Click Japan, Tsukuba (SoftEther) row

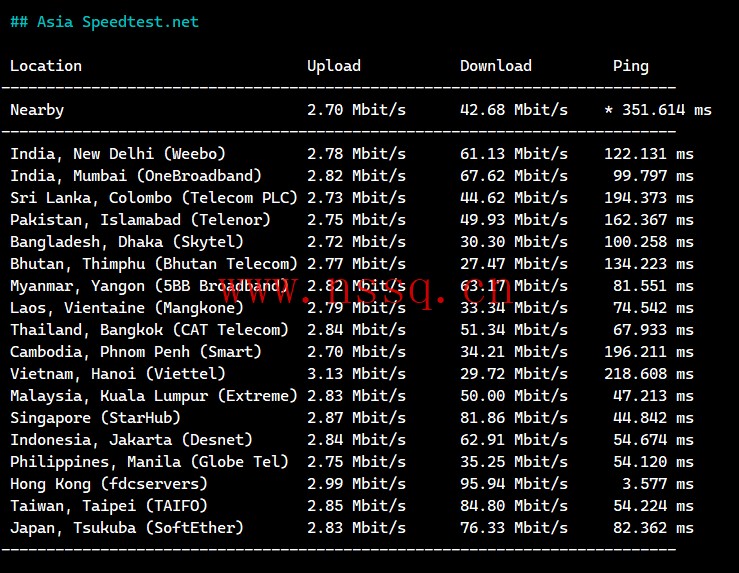352,528
